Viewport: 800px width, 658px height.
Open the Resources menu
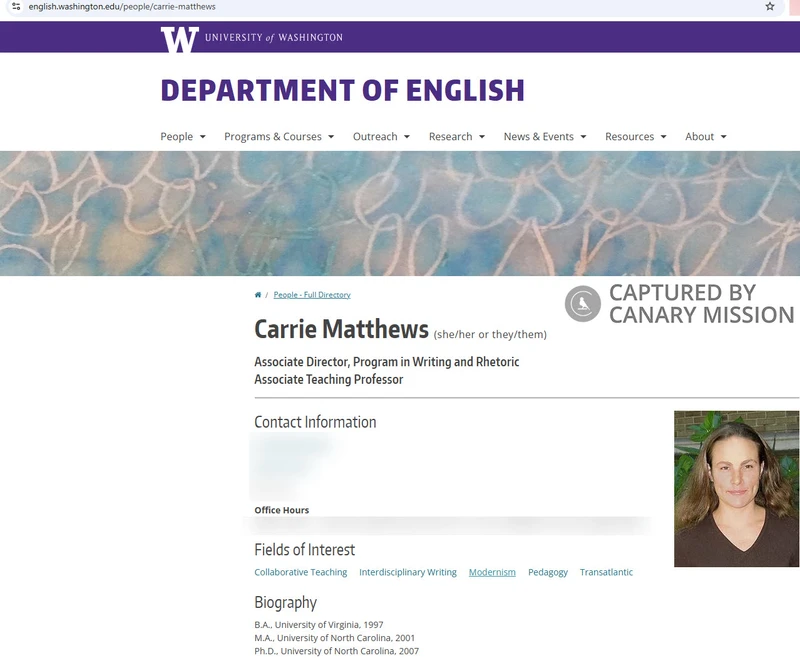630,137
